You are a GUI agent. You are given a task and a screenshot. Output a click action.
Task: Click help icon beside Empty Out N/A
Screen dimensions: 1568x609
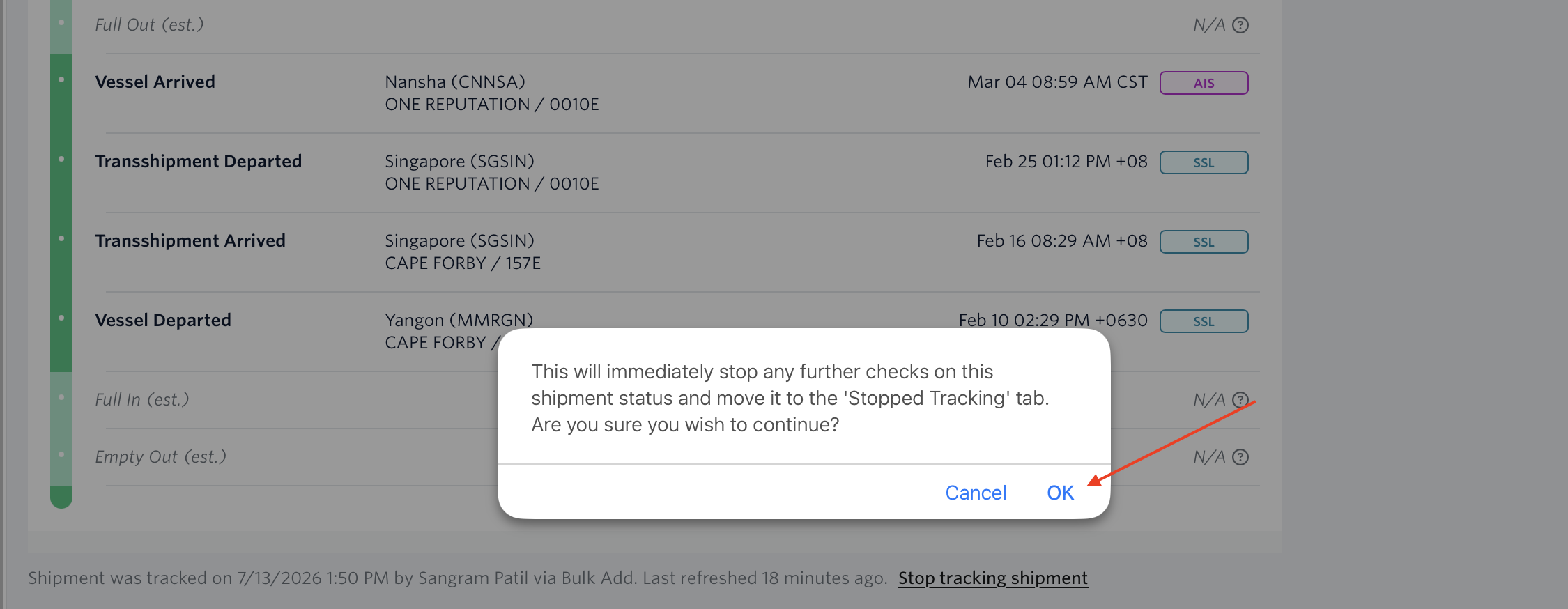coord(1240,457)
